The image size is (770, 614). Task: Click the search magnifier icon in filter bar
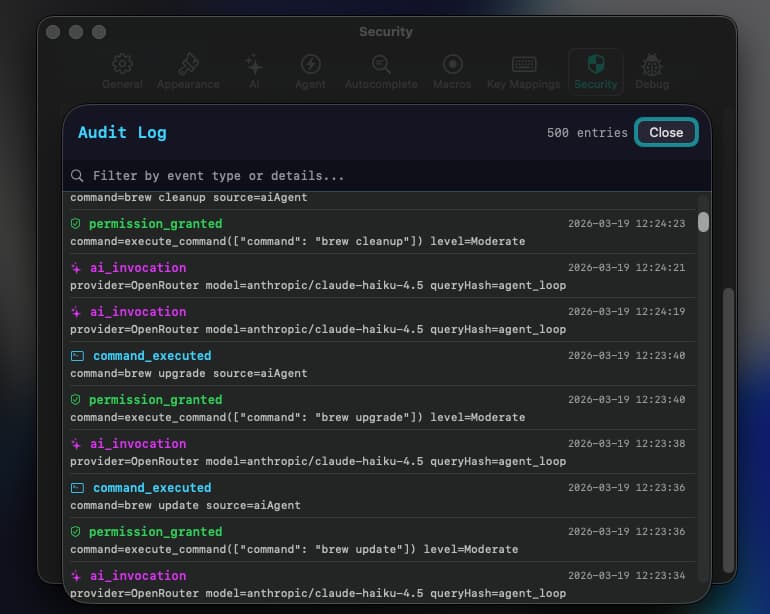(77, 176)
